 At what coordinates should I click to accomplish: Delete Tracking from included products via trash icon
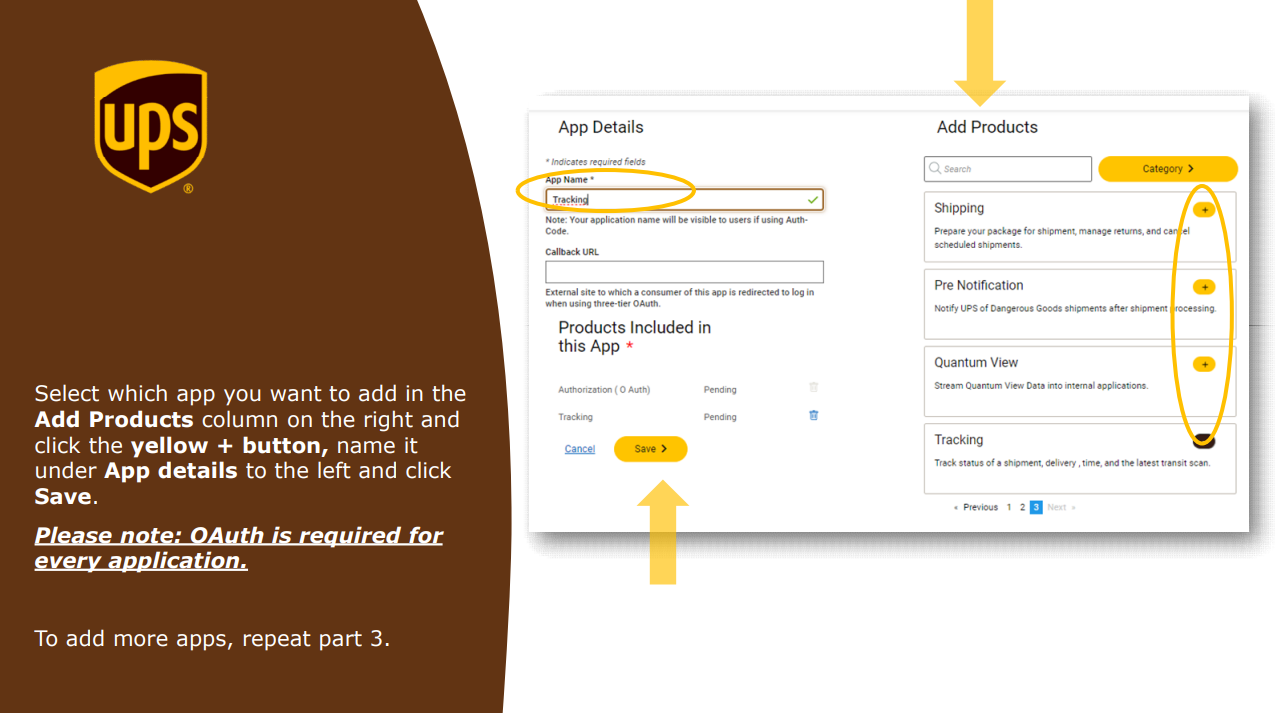pyautogui.click(x=813, y=416)
